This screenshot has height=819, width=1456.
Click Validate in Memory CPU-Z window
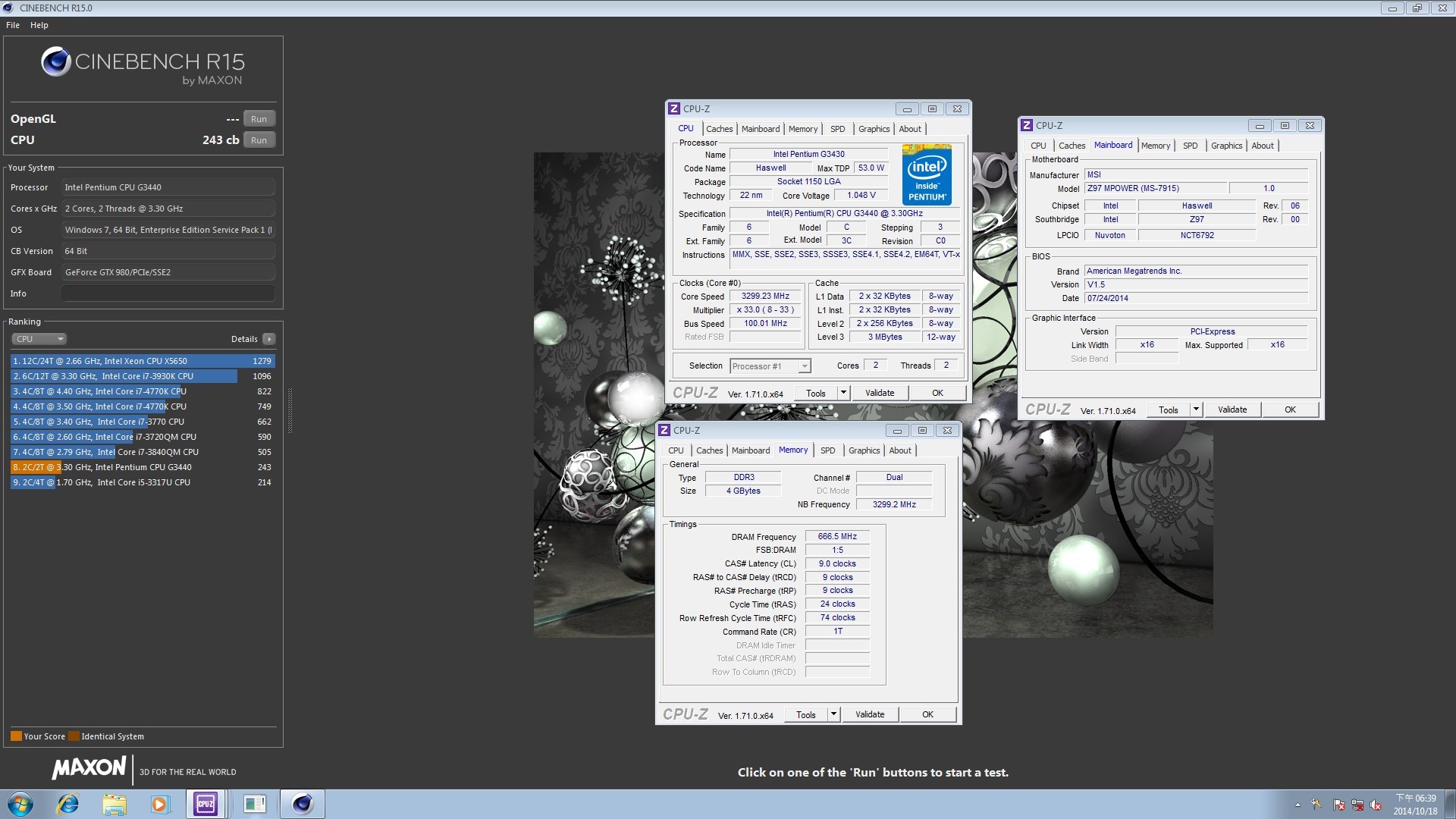[870, 714]
